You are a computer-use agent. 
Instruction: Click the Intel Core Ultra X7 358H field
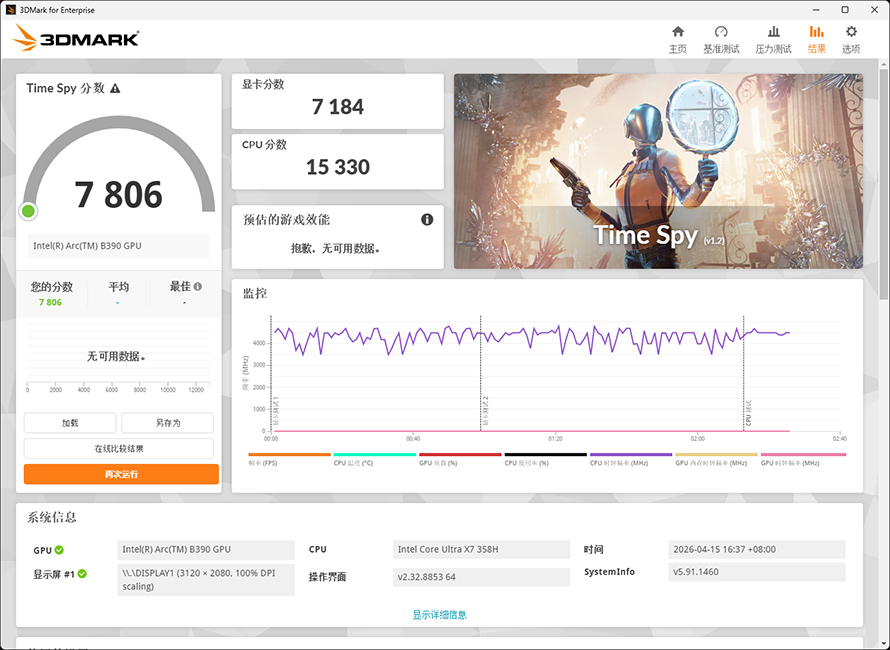click(481, 550)
